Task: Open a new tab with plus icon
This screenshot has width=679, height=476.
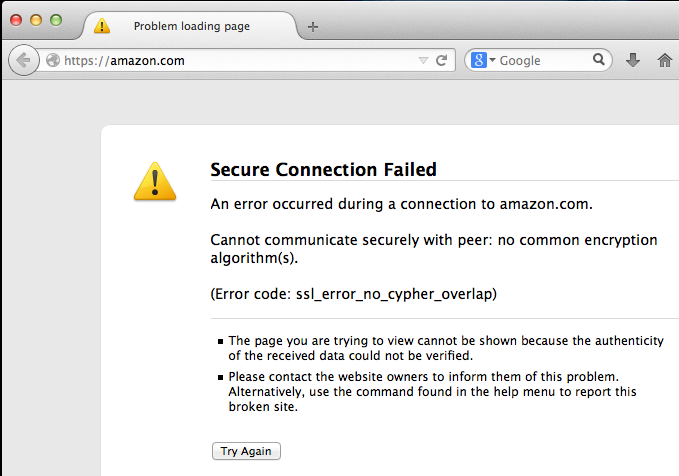Action: (x=313, y=27)
